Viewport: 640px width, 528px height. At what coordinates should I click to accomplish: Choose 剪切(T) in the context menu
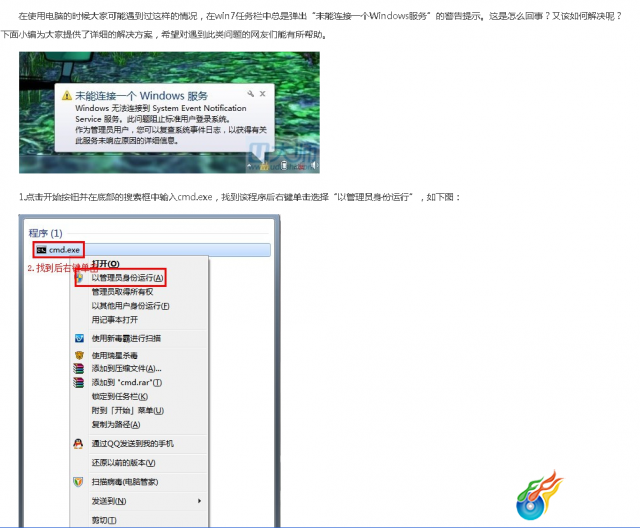click(x=104, y=520)
